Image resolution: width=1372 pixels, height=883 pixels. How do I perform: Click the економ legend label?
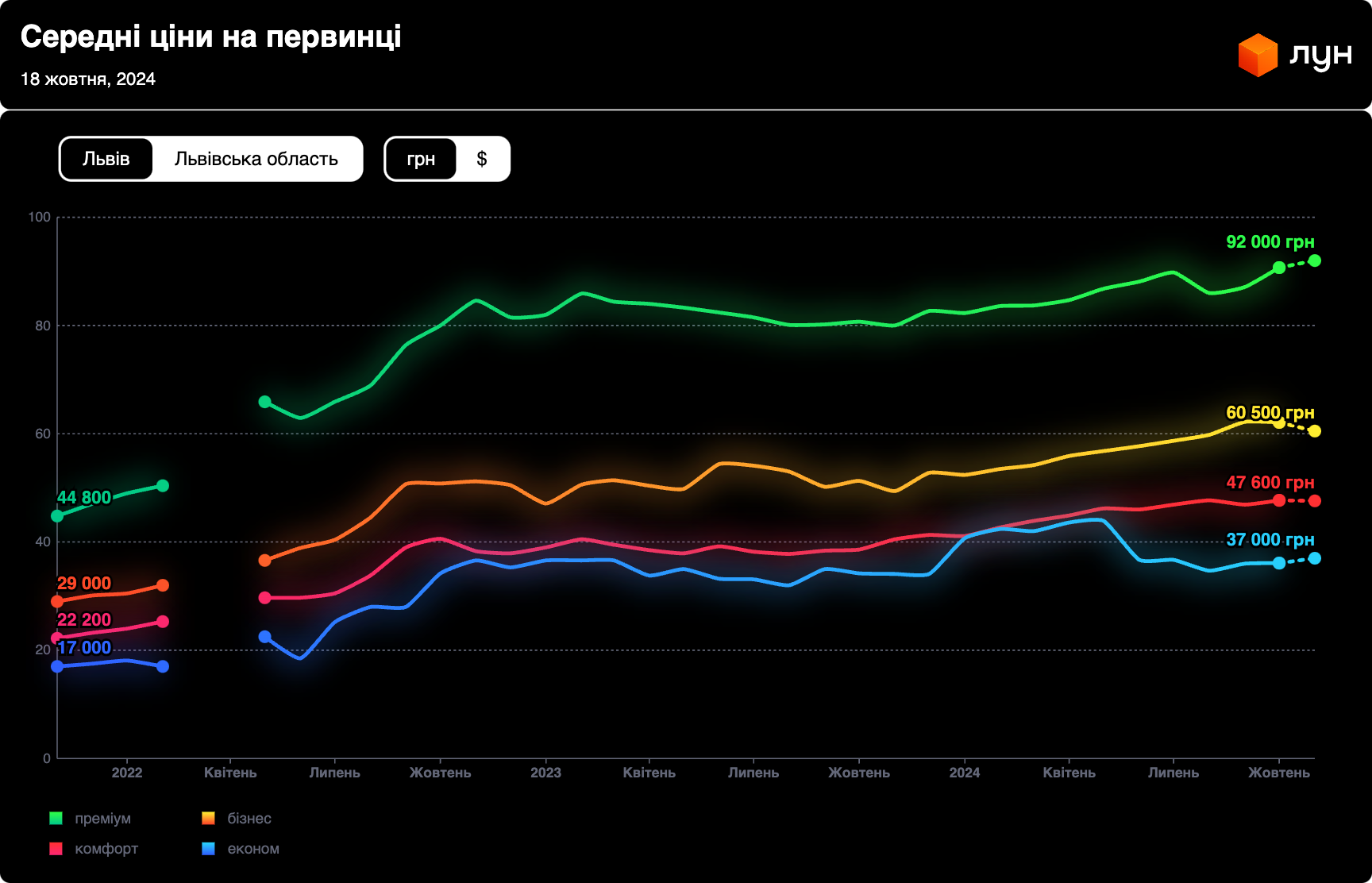pos(253,849)
